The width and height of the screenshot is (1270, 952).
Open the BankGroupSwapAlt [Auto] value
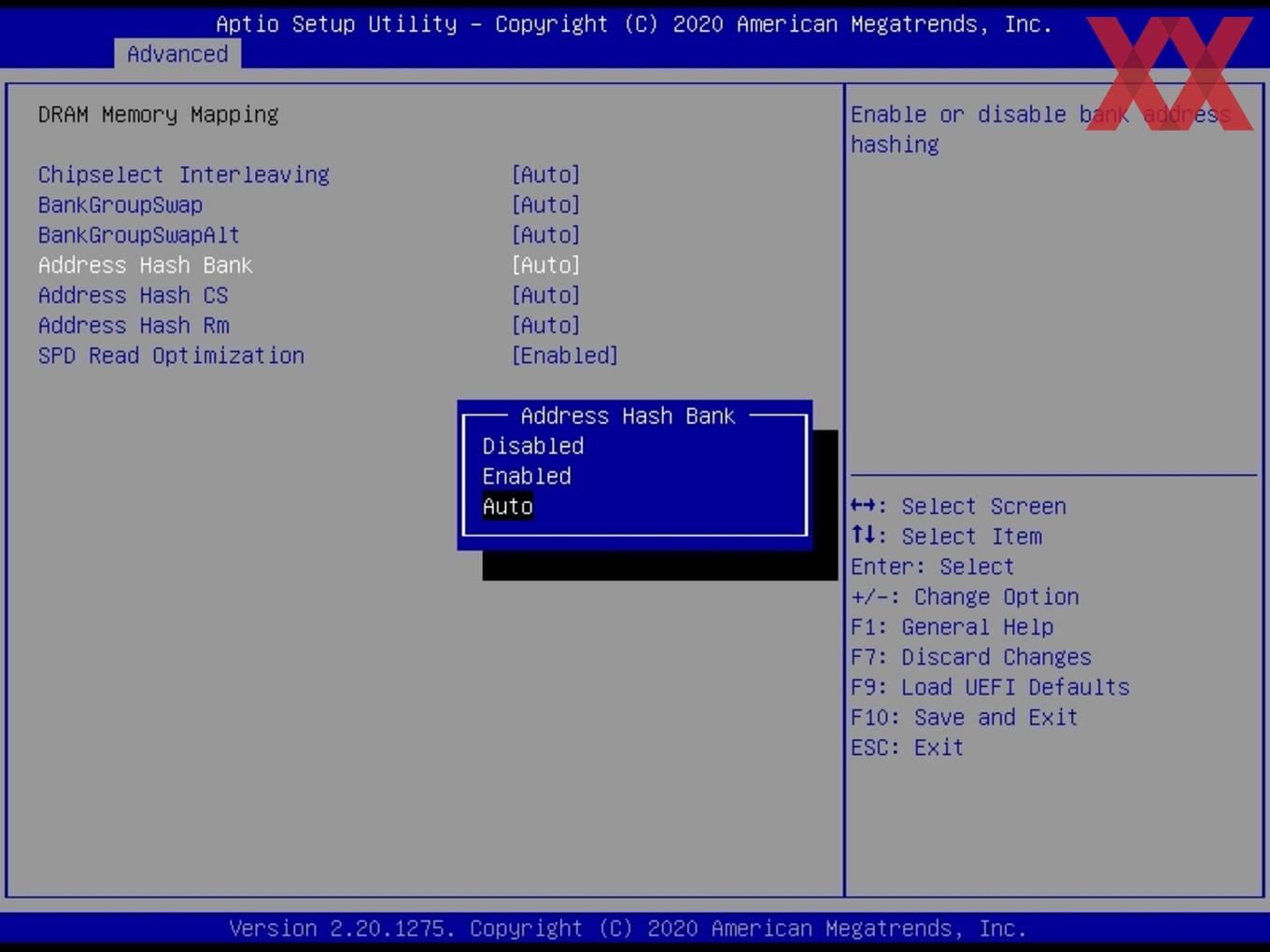pyautogui.click(x=546, y=234)
